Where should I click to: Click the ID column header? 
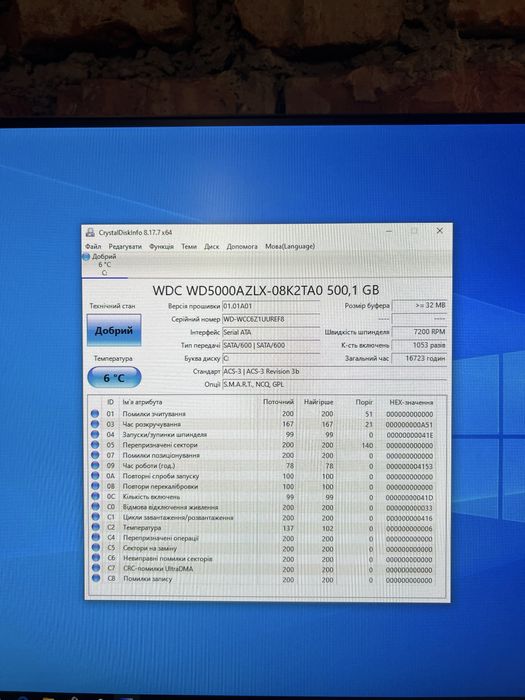[110, 402]
